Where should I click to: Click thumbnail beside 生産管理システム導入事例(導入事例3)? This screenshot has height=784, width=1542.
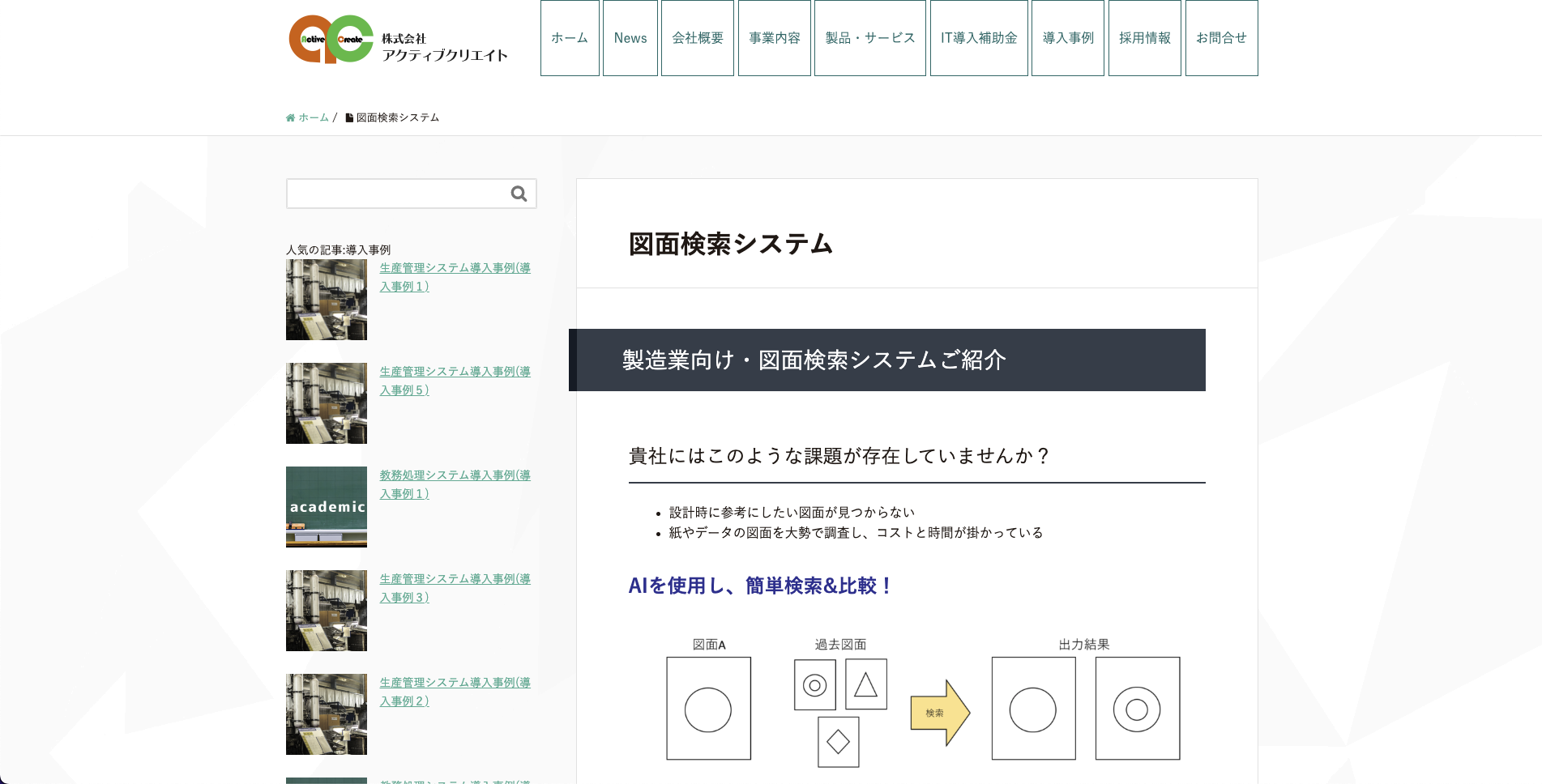click(327, 611)
